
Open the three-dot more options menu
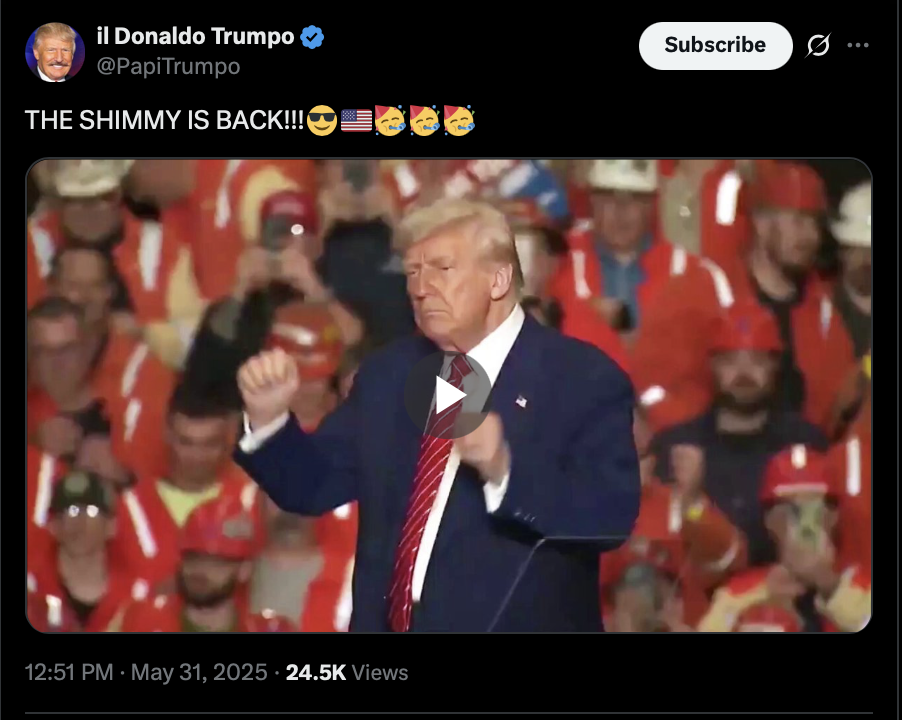[x=858, y=45]
